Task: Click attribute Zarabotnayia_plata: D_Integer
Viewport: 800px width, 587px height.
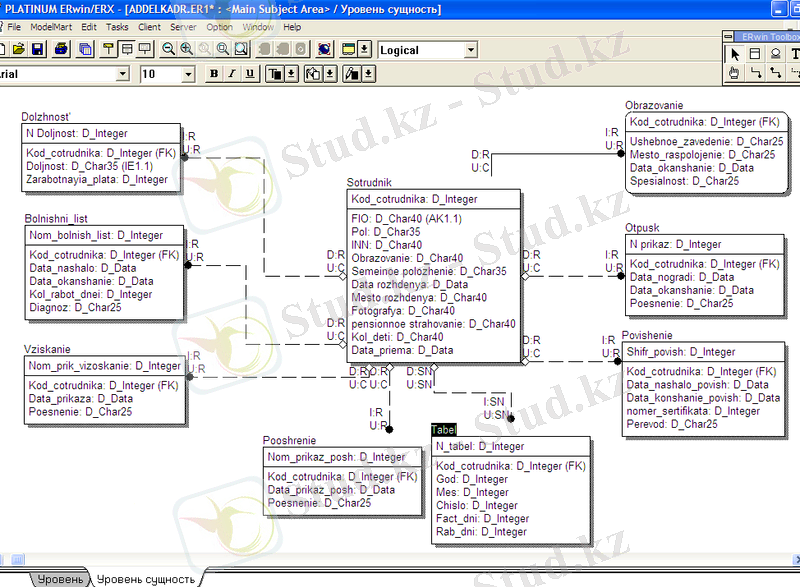Action: 97,180
